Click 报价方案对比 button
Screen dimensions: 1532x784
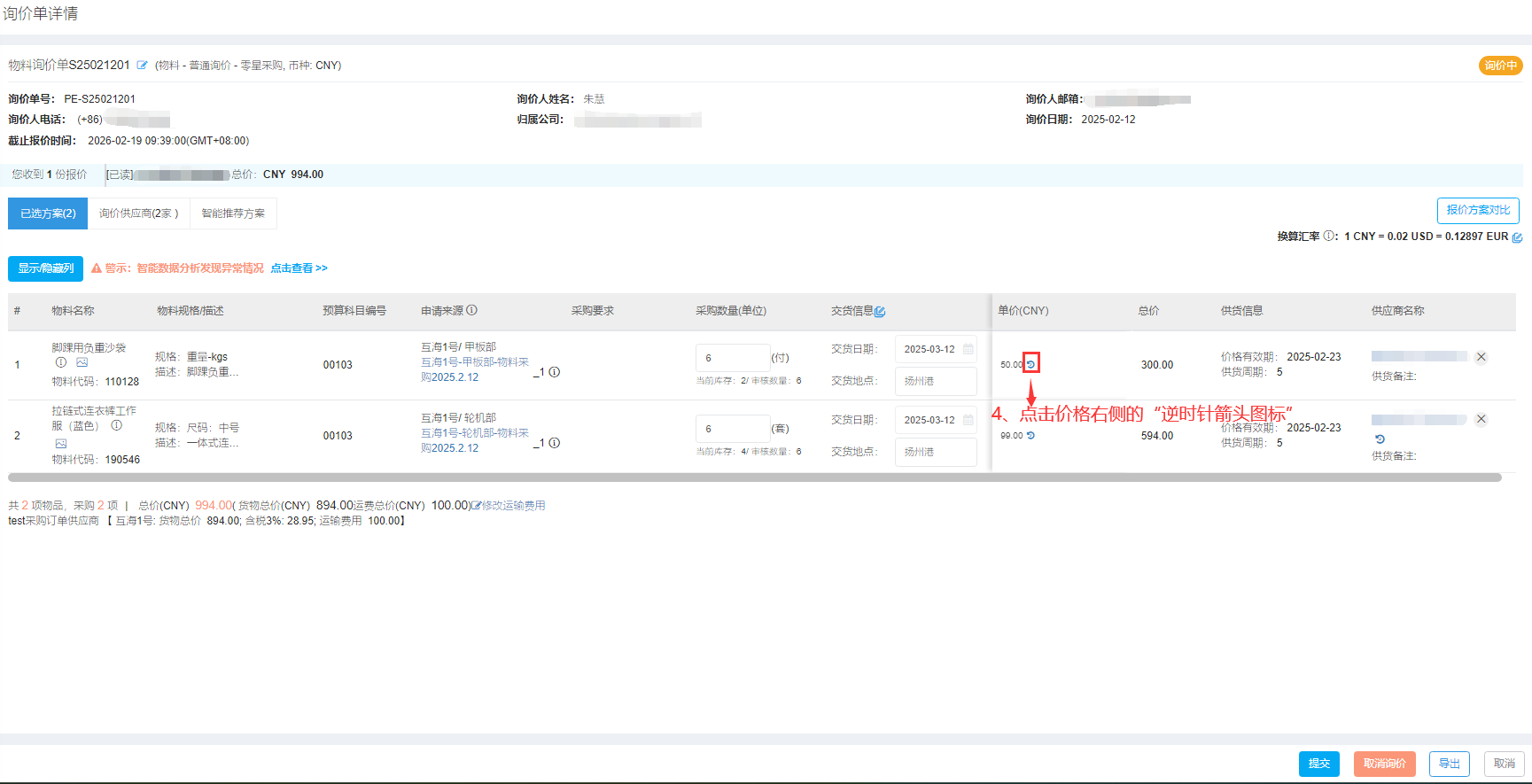[1478, 211]
